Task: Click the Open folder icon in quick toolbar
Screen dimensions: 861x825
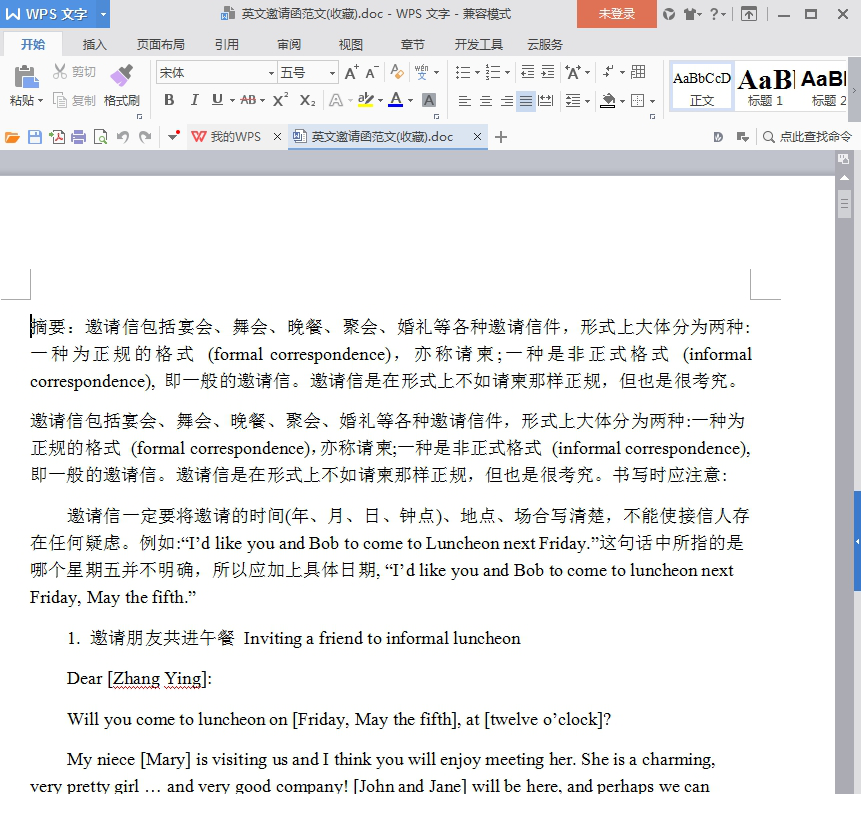Action: [x=12, y=137]
